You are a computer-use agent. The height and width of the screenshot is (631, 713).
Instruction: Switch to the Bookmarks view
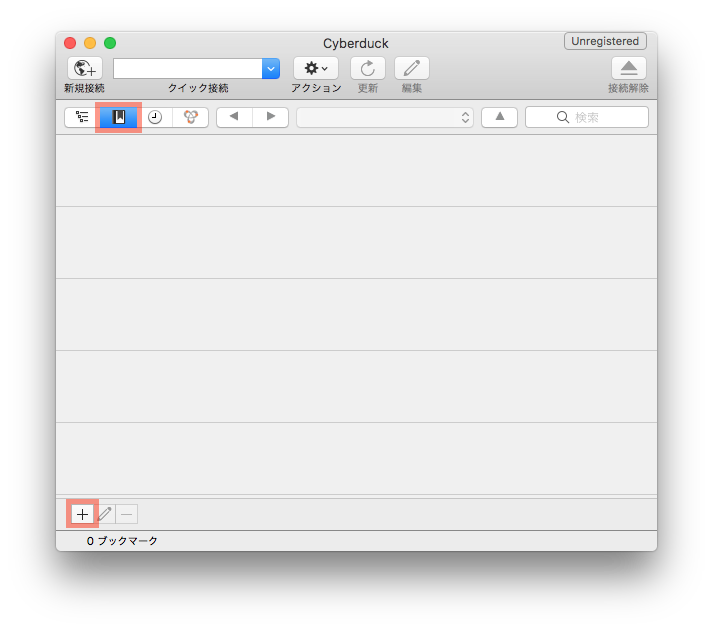point(119,117)
